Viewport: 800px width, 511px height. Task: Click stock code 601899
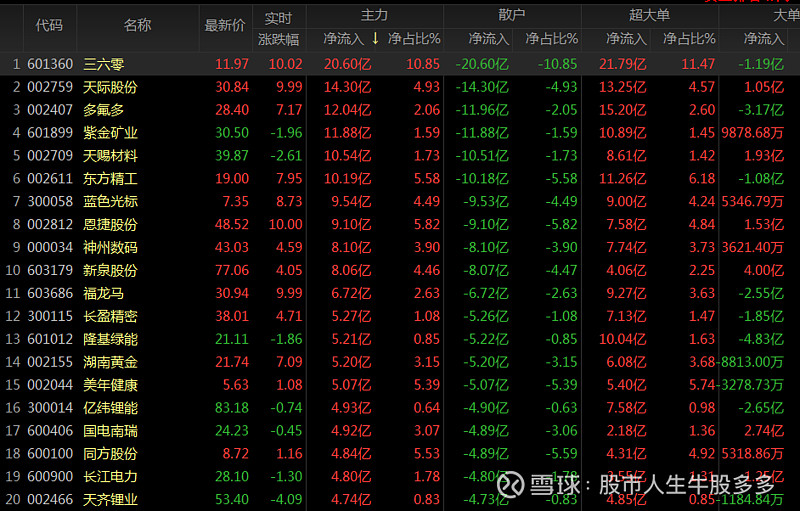click(50, 133)
